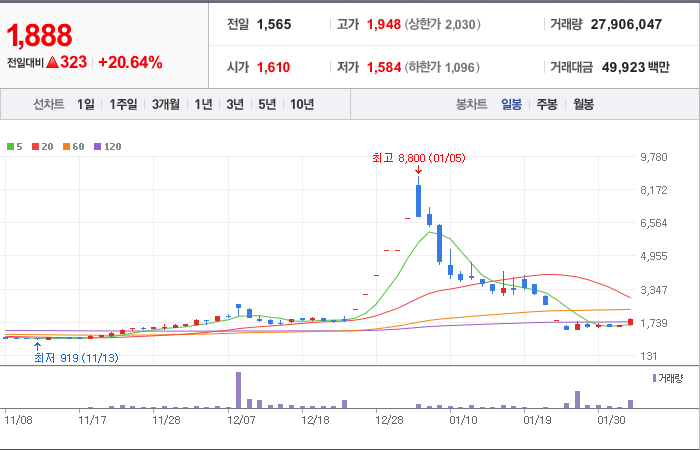The image size is (700, 450).
Task: Click the 11/17 date axis label
Action: point(92,420)
